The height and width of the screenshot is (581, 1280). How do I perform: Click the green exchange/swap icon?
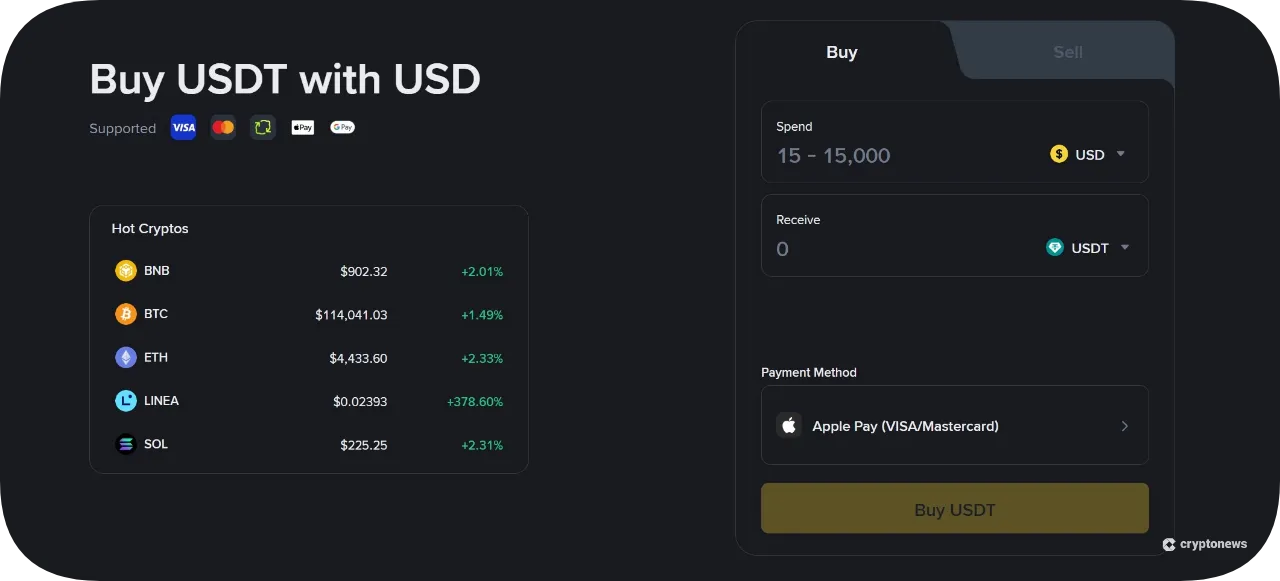[x=262, y=127]
